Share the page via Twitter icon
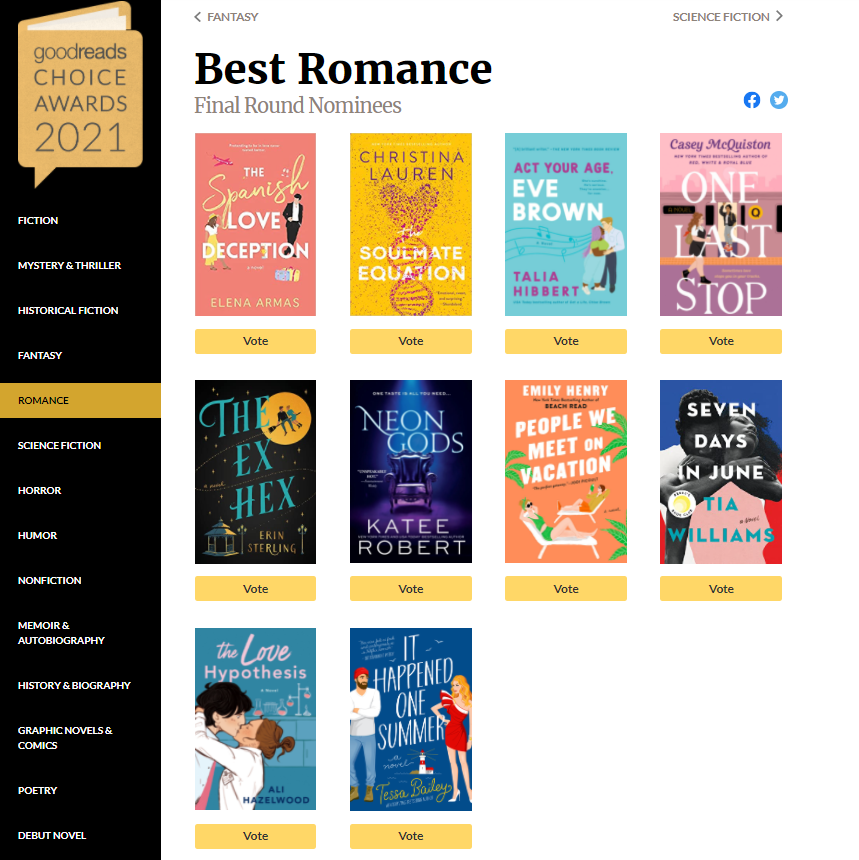Image resolution: width=859 pixels, height=860 pixels. tap(778, 100)
